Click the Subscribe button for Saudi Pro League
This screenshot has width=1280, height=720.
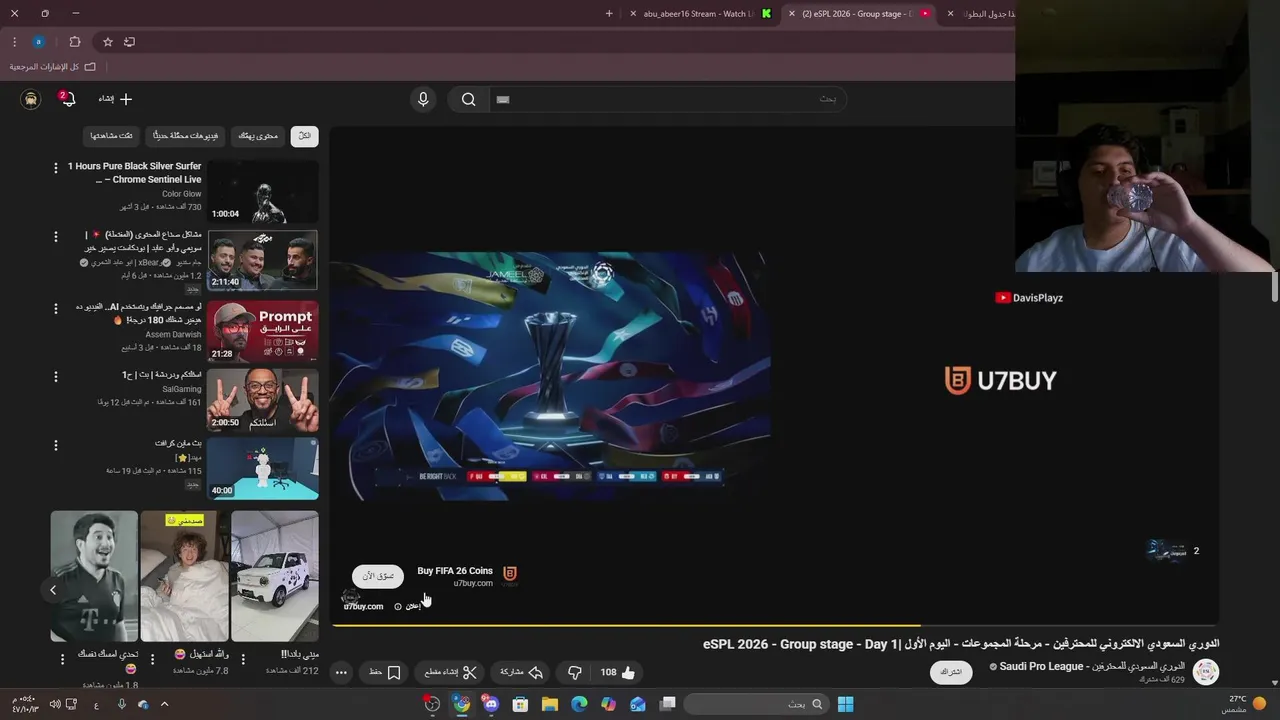click(x=951, y=672)
